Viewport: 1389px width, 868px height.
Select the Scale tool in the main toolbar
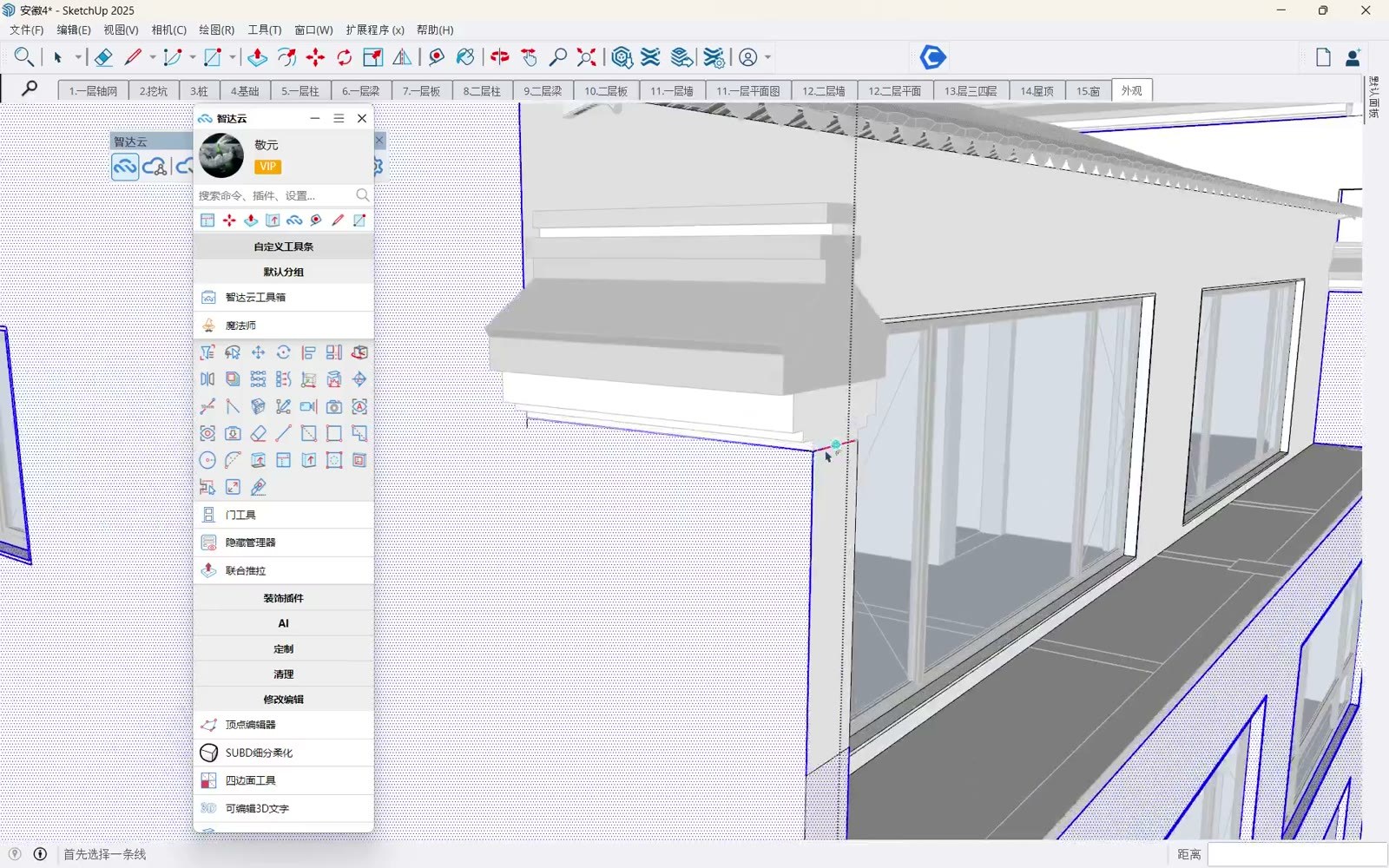(373, 57)
